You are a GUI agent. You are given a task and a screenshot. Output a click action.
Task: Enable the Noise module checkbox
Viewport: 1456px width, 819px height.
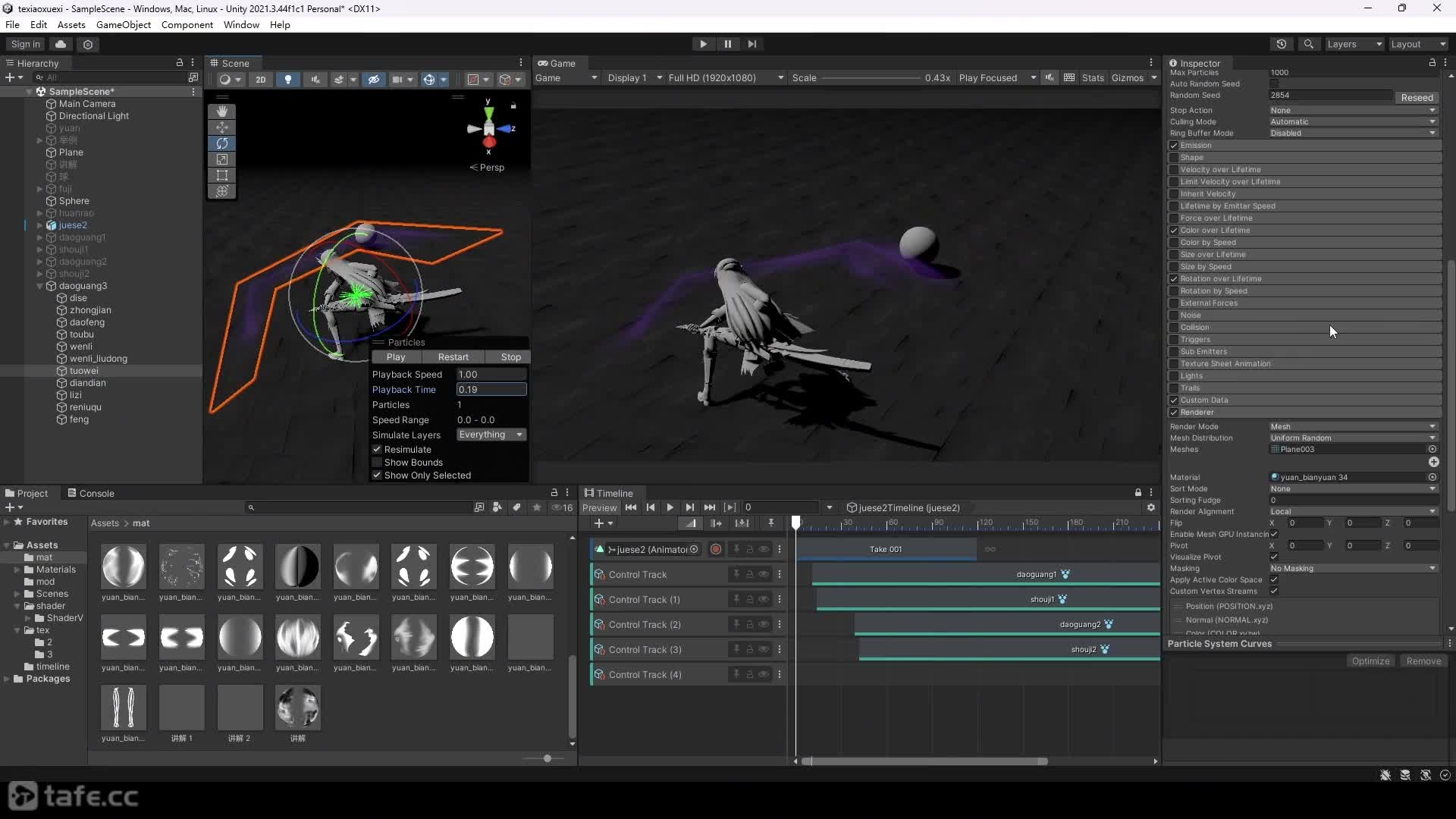click(1174, 315)
